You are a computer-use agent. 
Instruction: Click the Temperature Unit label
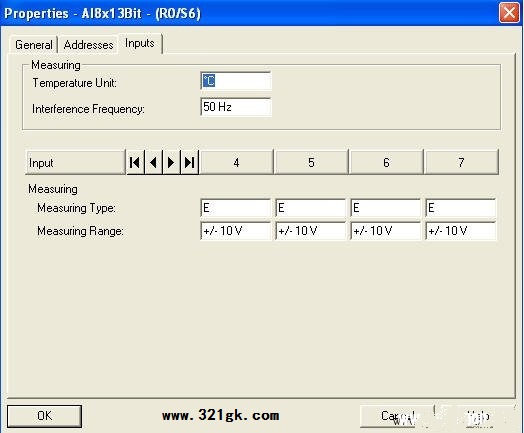click(75, 83)
